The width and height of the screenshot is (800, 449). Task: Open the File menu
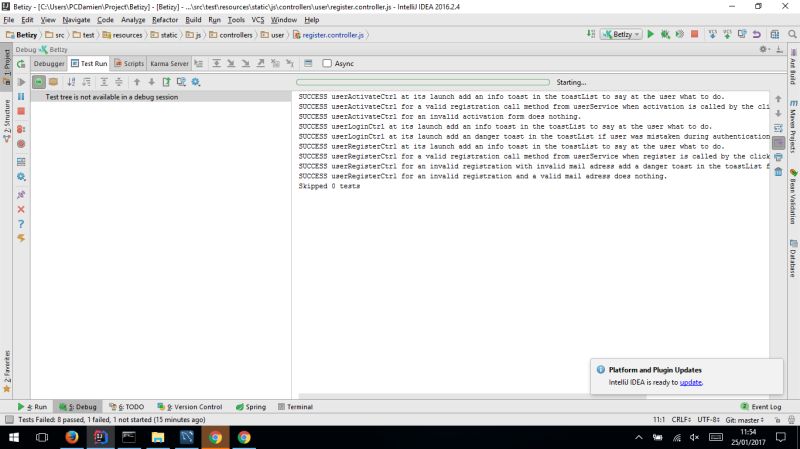click(x=9, y=20)
